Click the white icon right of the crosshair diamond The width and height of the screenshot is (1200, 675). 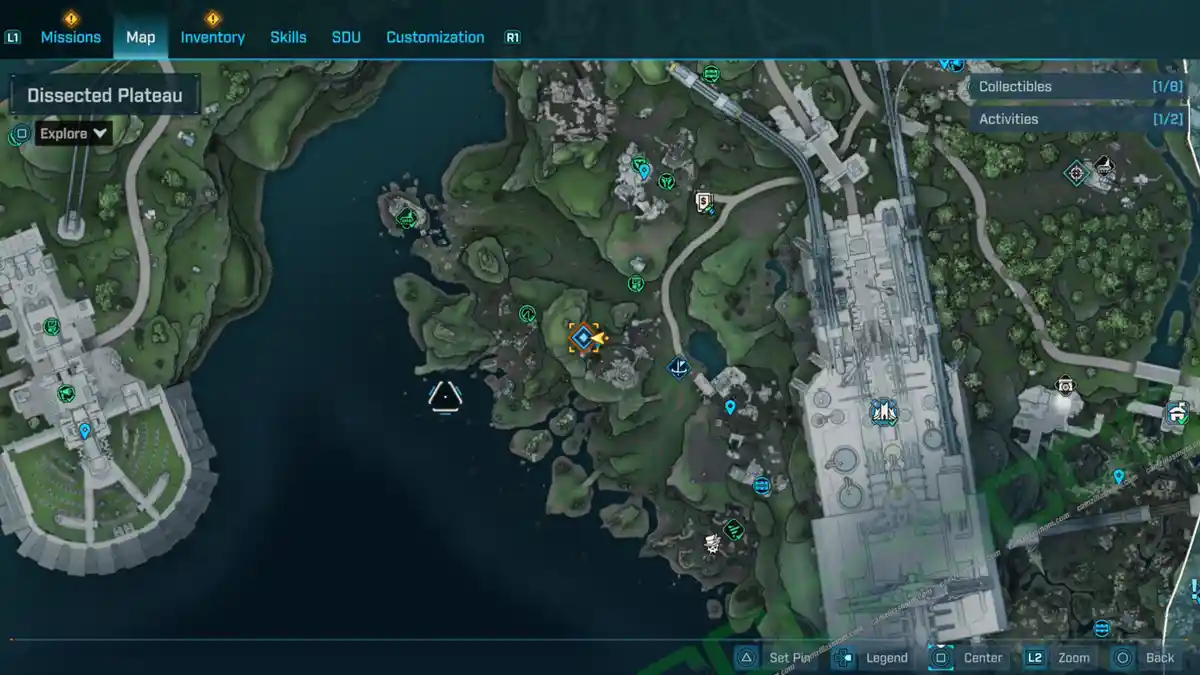click(1104, 164)
